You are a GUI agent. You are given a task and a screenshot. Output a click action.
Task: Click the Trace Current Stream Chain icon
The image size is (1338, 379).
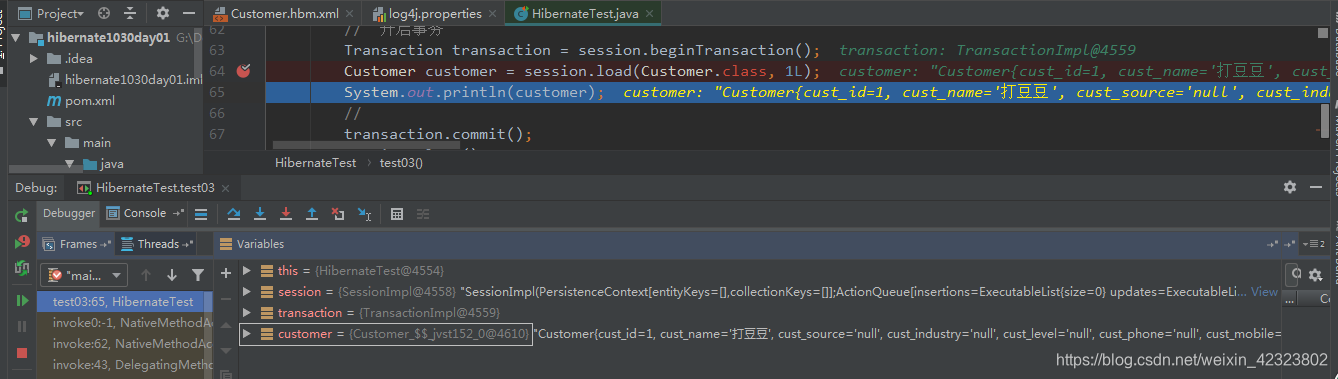pos(423,214)
